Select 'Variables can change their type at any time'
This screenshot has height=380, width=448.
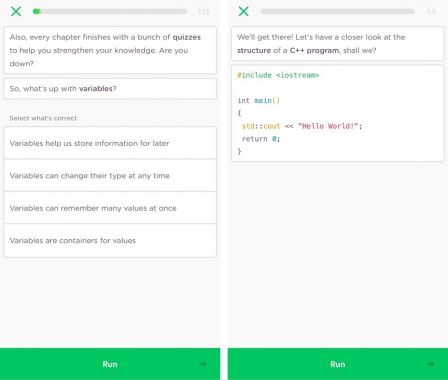[x=110, y=175]
